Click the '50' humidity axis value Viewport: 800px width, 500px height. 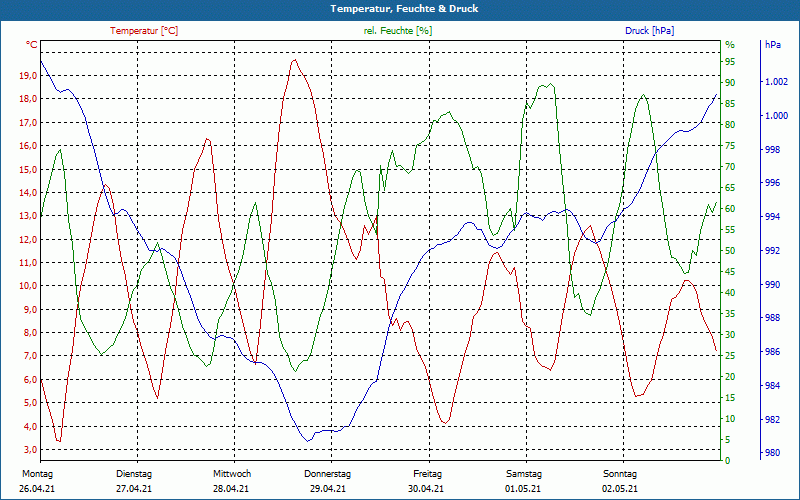tap(730, 251)
